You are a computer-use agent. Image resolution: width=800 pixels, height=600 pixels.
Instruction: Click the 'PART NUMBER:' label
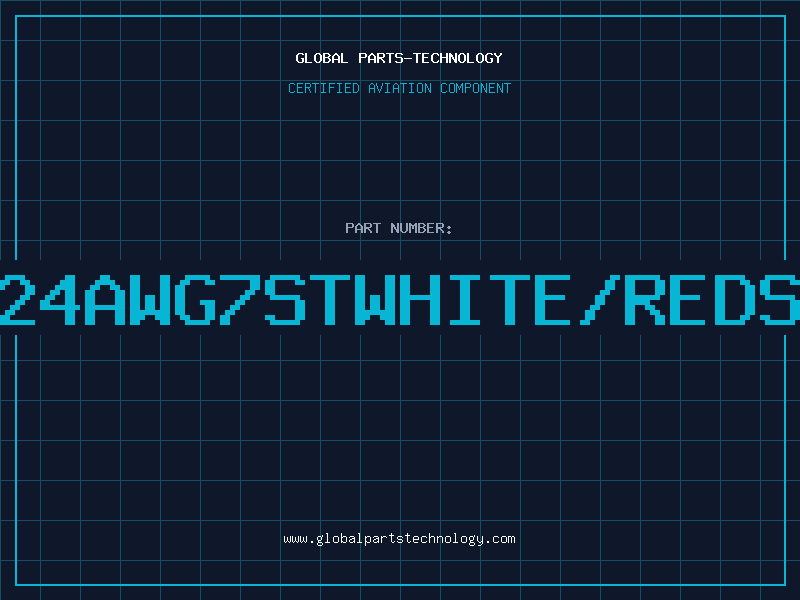point(399,228)
